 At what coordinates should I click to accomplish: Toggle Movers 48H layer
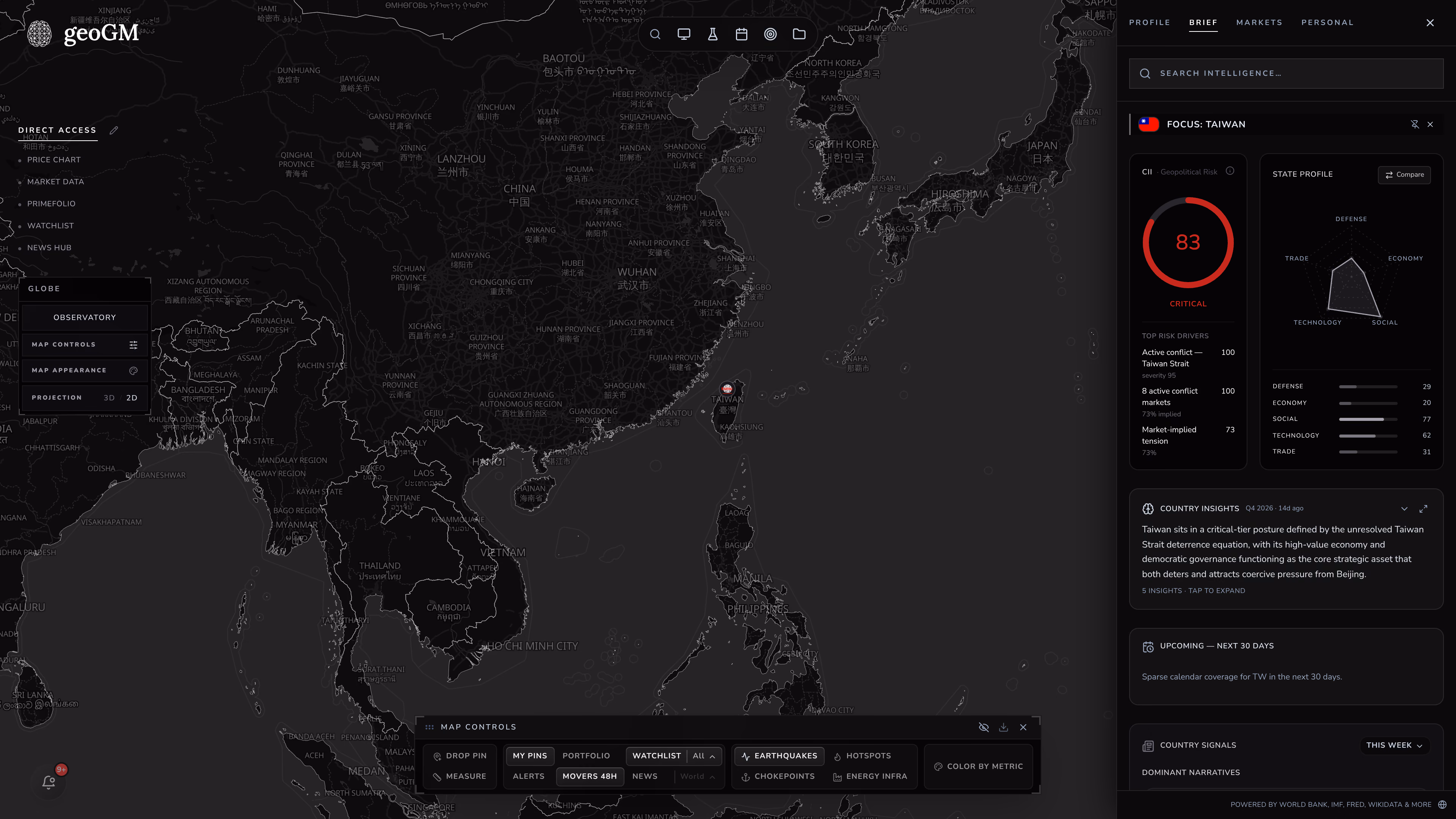[590, 777]
